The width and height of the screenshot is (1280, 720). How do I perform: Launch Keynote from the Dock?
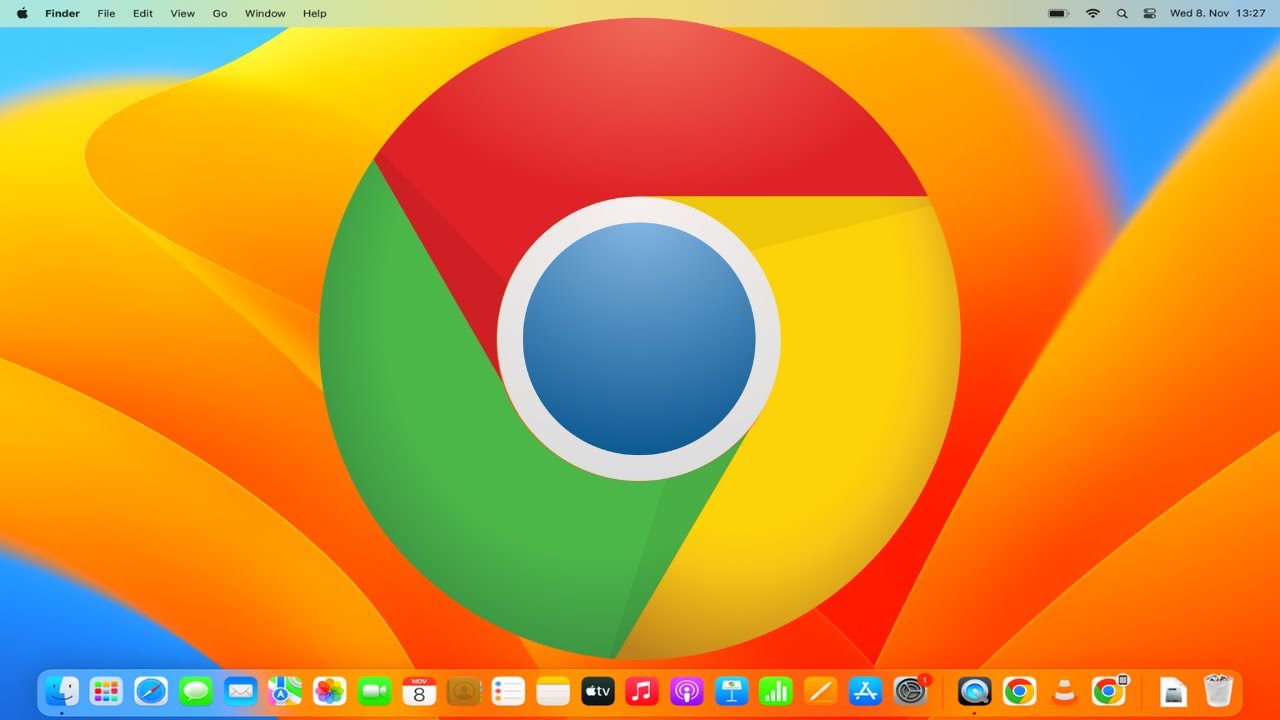(731, 690)
